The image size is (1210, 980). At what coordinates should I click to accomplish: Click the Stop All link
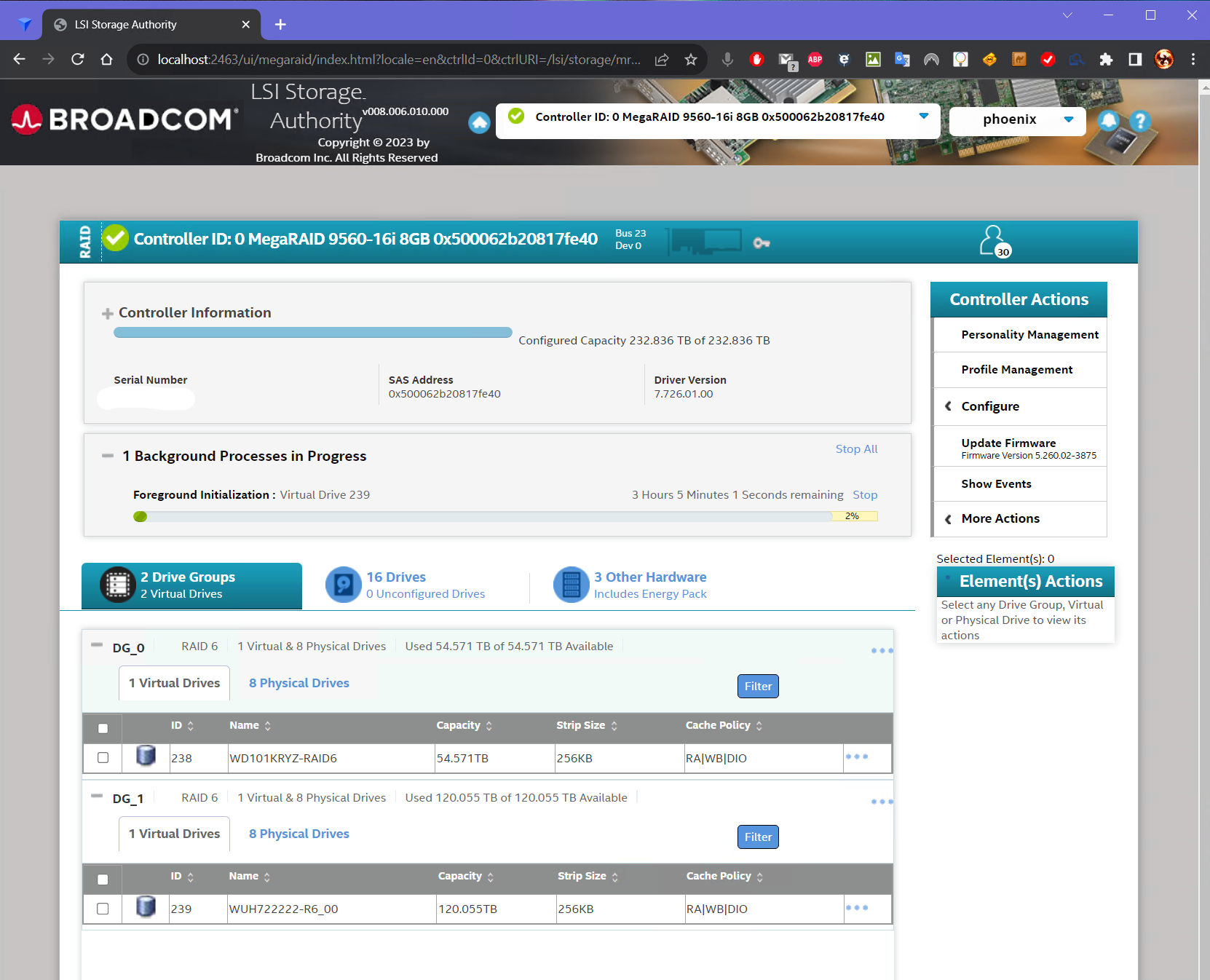pos(856,449)
